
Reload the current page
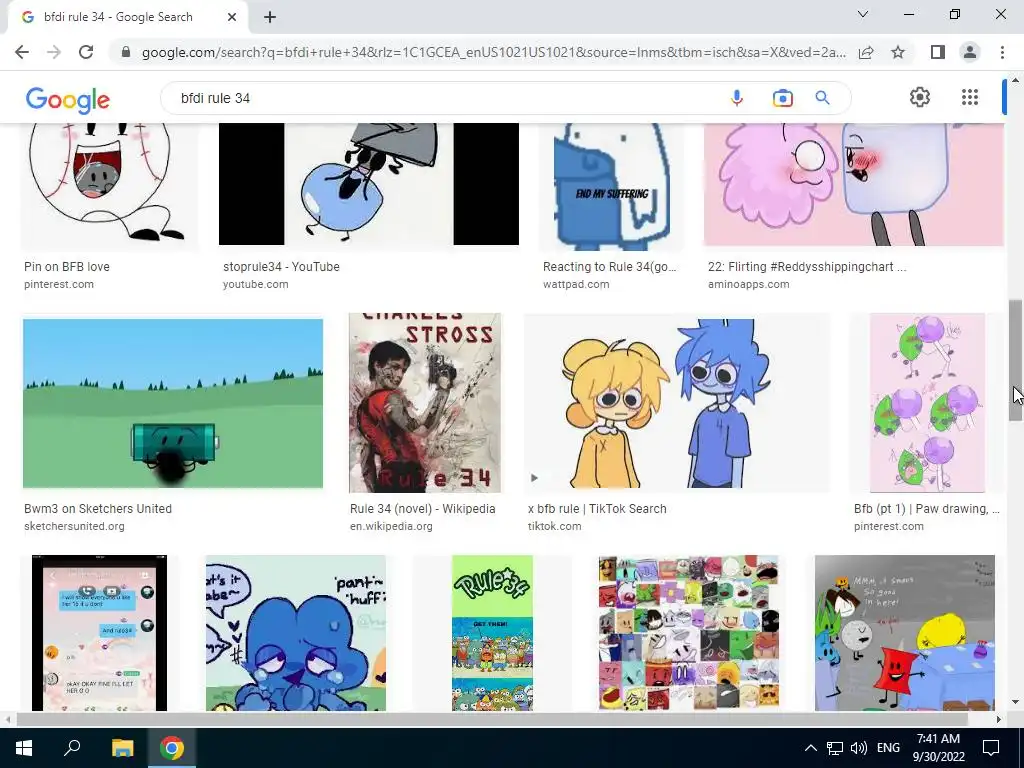[x=86, y=52]
